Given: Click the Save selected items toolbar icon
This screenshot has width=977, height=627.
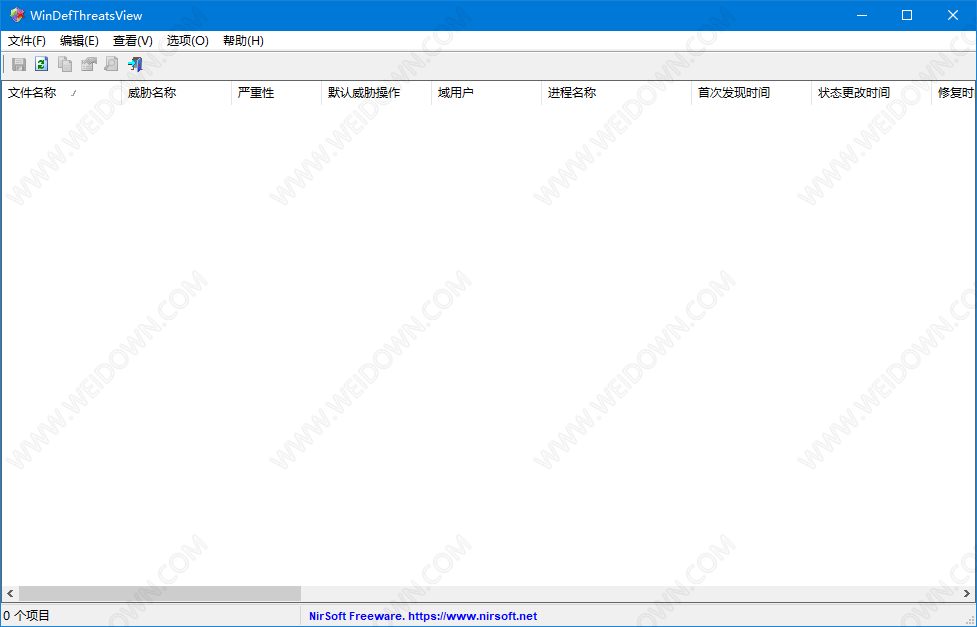Looking at the screenshot, I should 19,64.
